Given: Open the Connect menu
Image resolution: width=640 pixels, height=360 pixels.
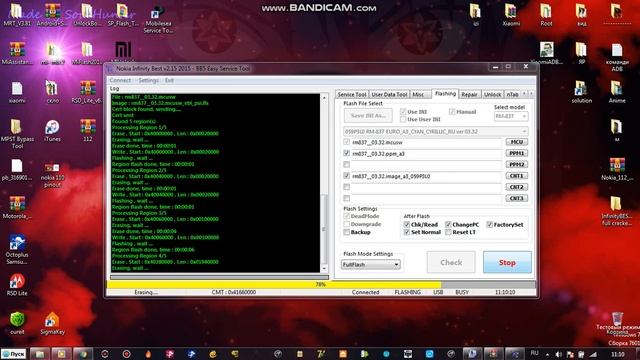Looking at the screenshot, I should 120,80.
